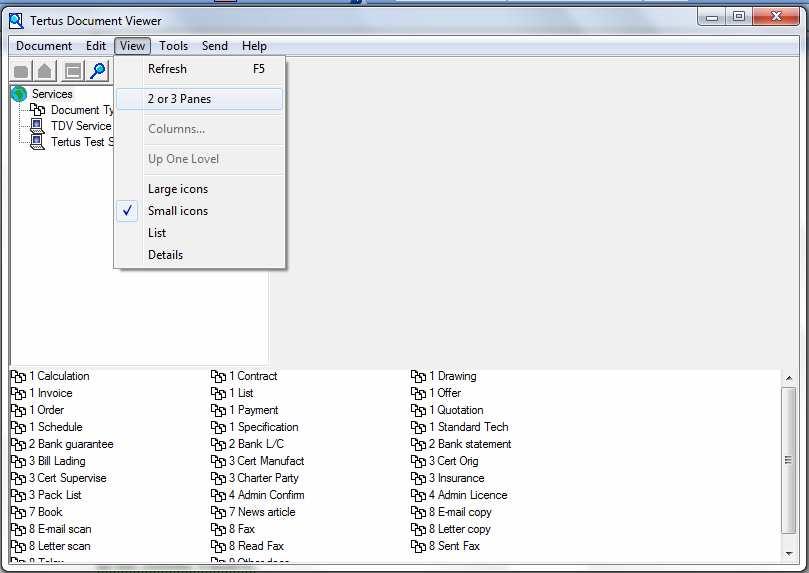809x573 pixels.
Task: Click icon beside 2 Bank guarantee
Action: point(18,445)
